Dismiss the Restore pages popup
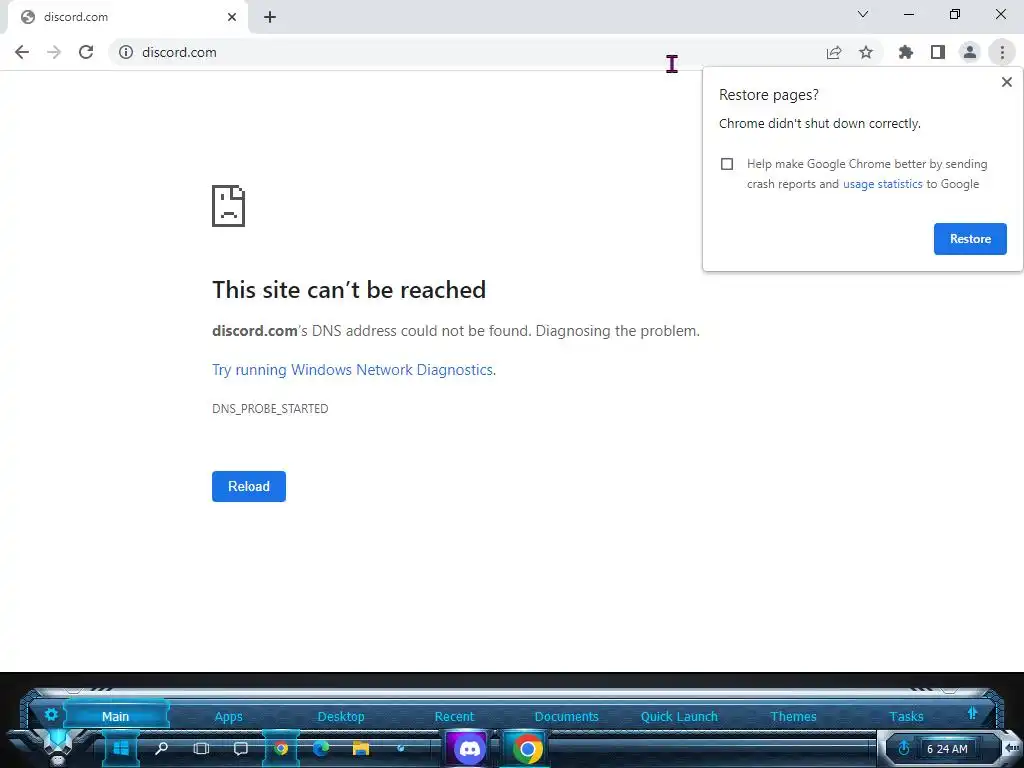1024x768 pixels. (1006, 82)
